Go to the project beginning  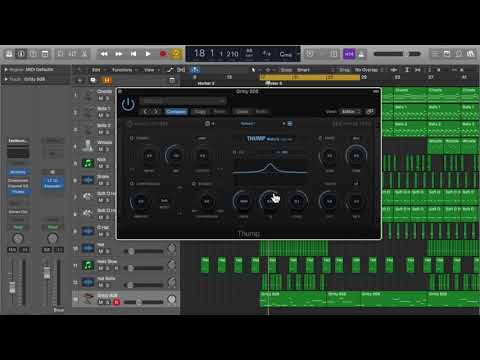133,54
